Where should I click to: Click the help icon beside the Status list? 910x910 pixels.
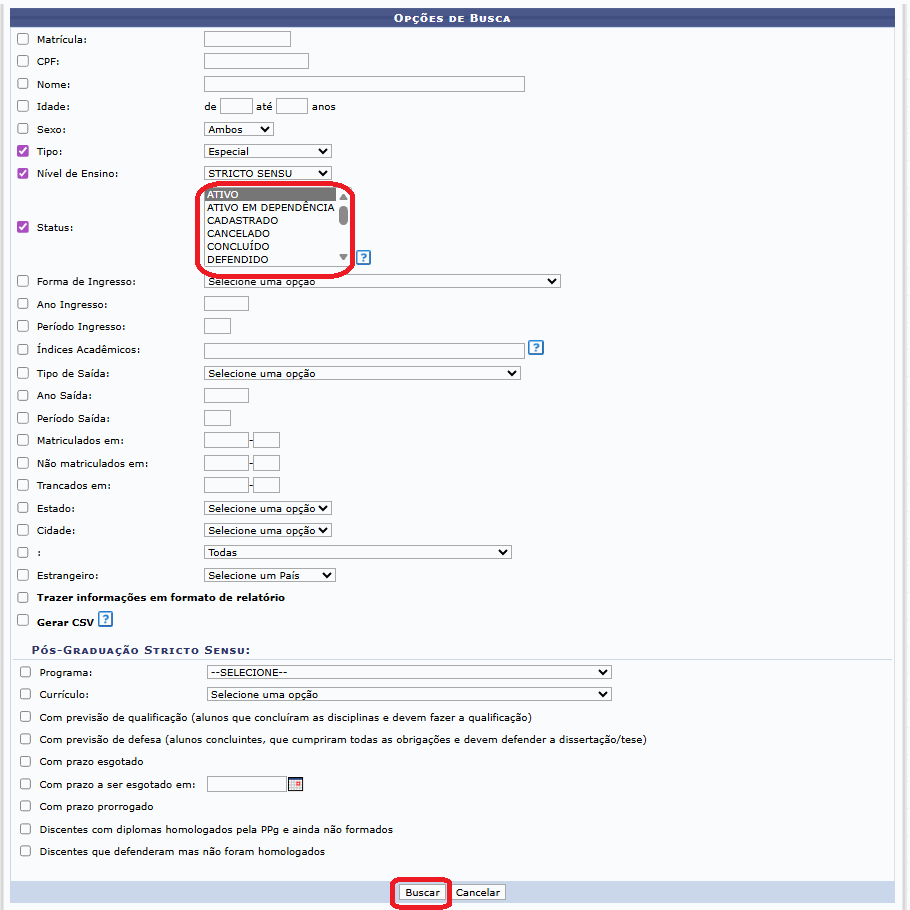click(364, 258)
